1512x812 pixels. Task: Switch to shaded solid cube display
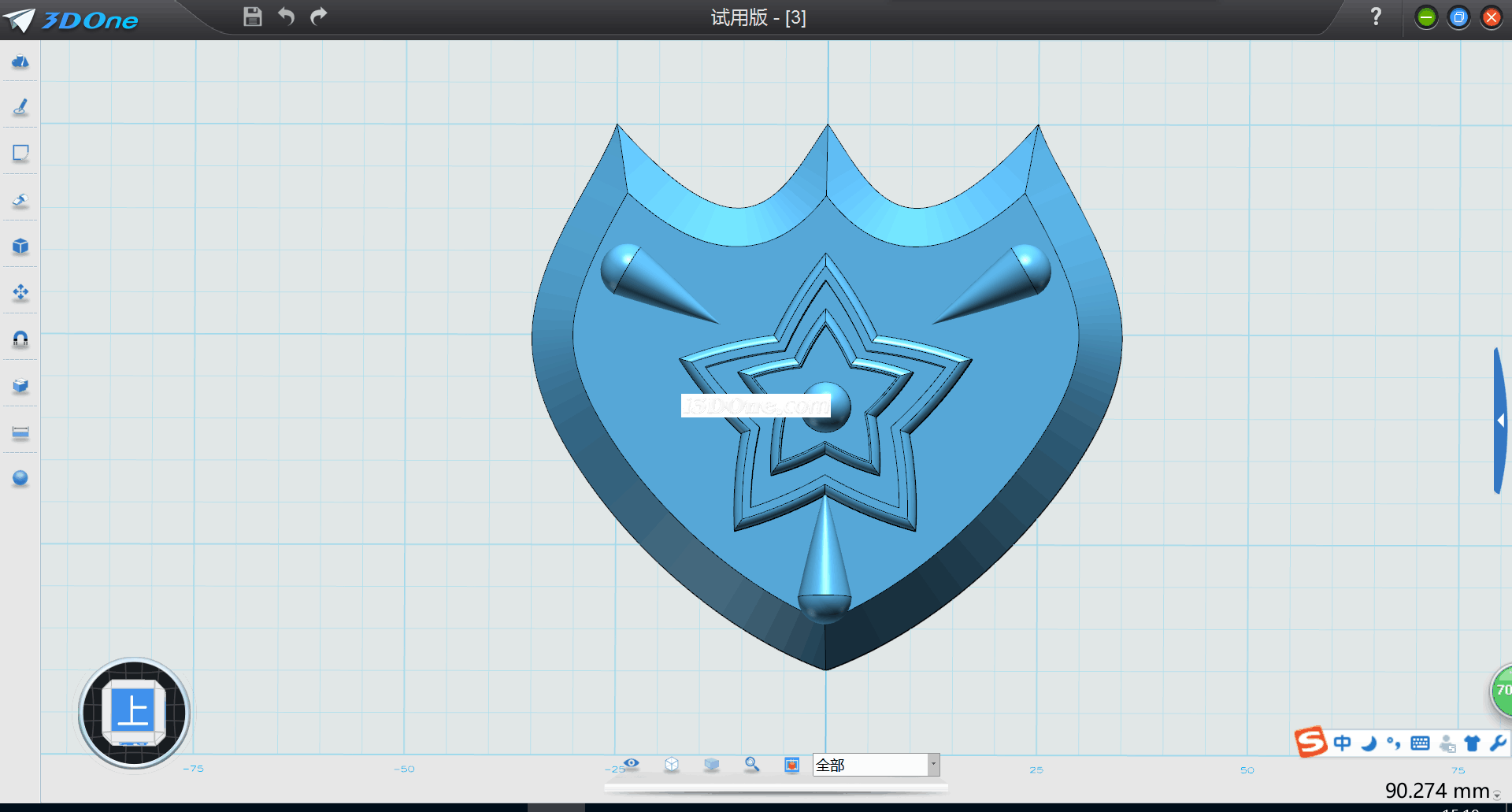(x=712, y=764)
